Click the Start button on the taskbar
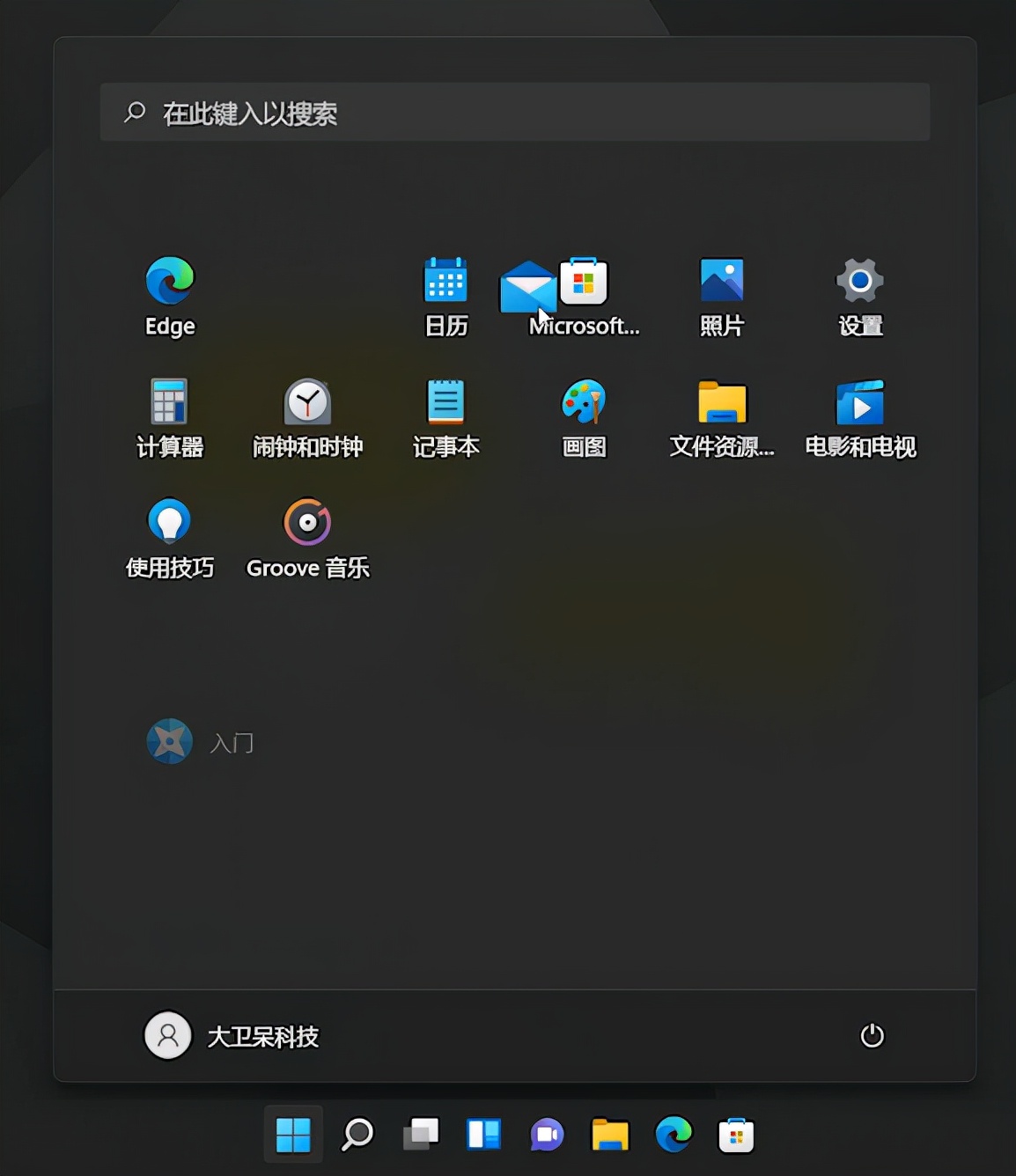Image resolution: width=1016 pixels, height=1176 pixels. click(x=293, y=1136)
